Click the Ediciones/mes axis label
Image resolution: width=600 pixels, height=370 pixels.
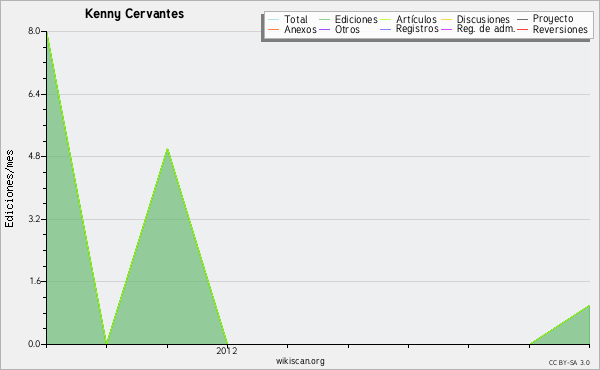(x=9, y=189)
